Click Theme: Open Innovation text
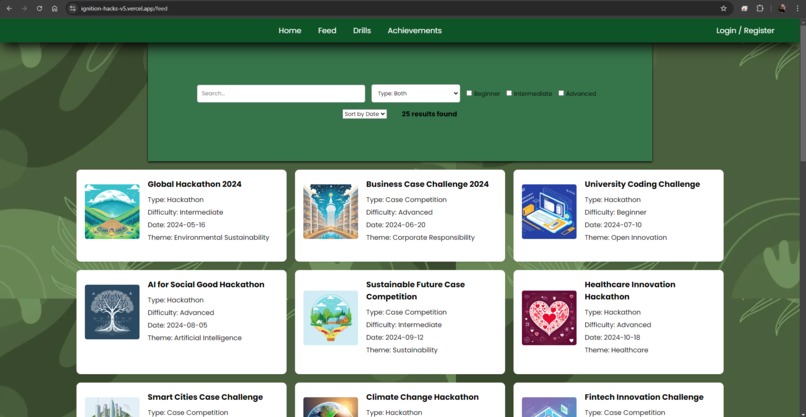Viewport: 806px width, 417px height. [626, 238]
